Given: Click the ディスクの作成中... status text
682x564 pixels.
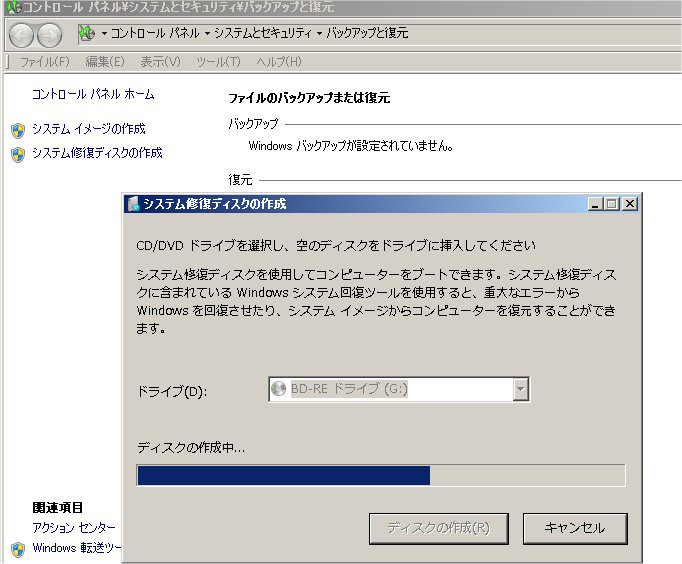Looking at the screenshot, I should (191, 447).
